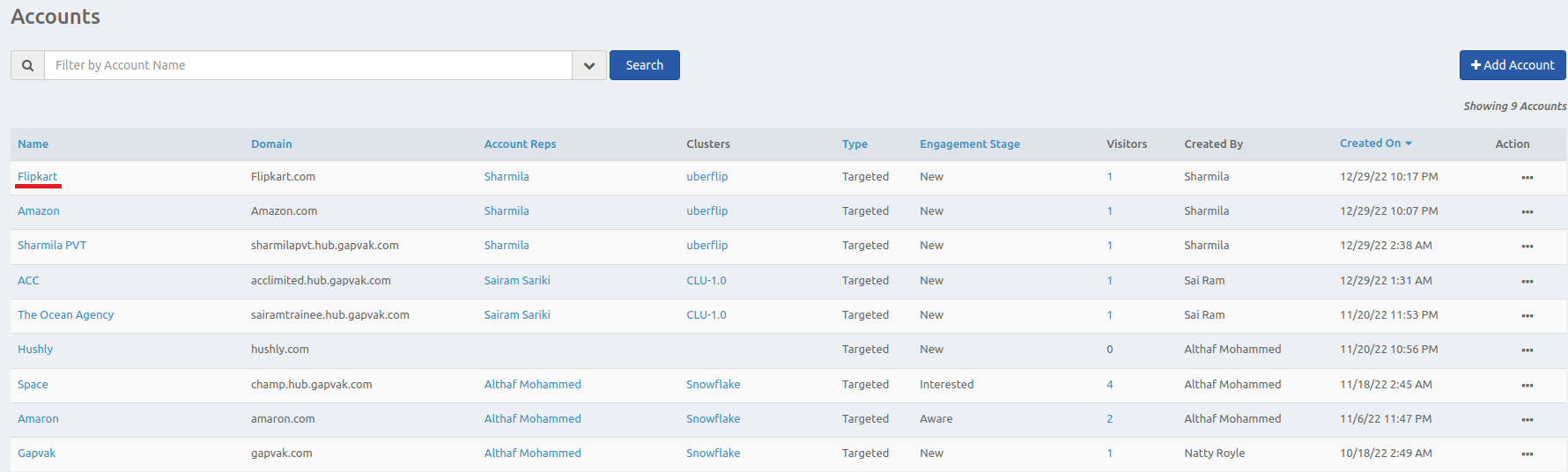Sort by the Domain column header
Viewport: 1568px width, 472px height.
[271, 144]
